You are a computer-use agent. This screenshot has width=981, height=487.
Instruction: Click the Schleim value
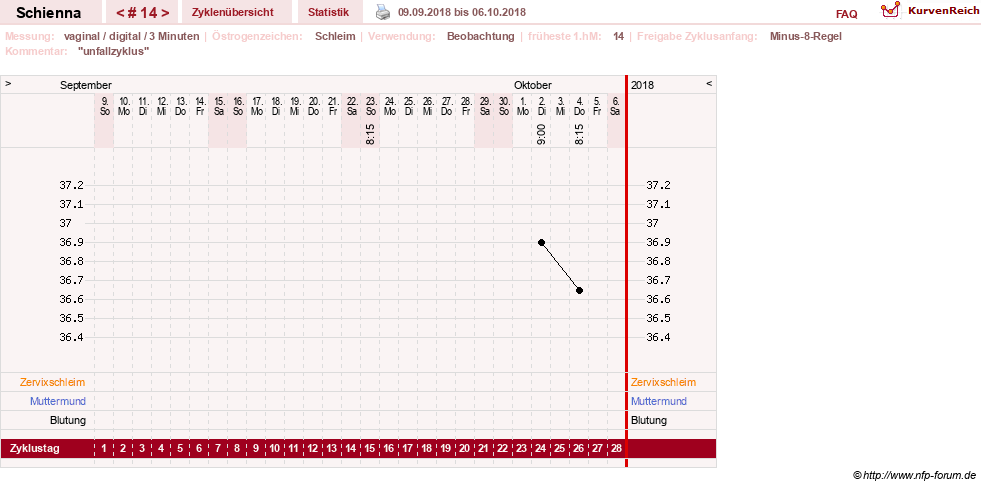pyautogui.click(x=335, y=36)
